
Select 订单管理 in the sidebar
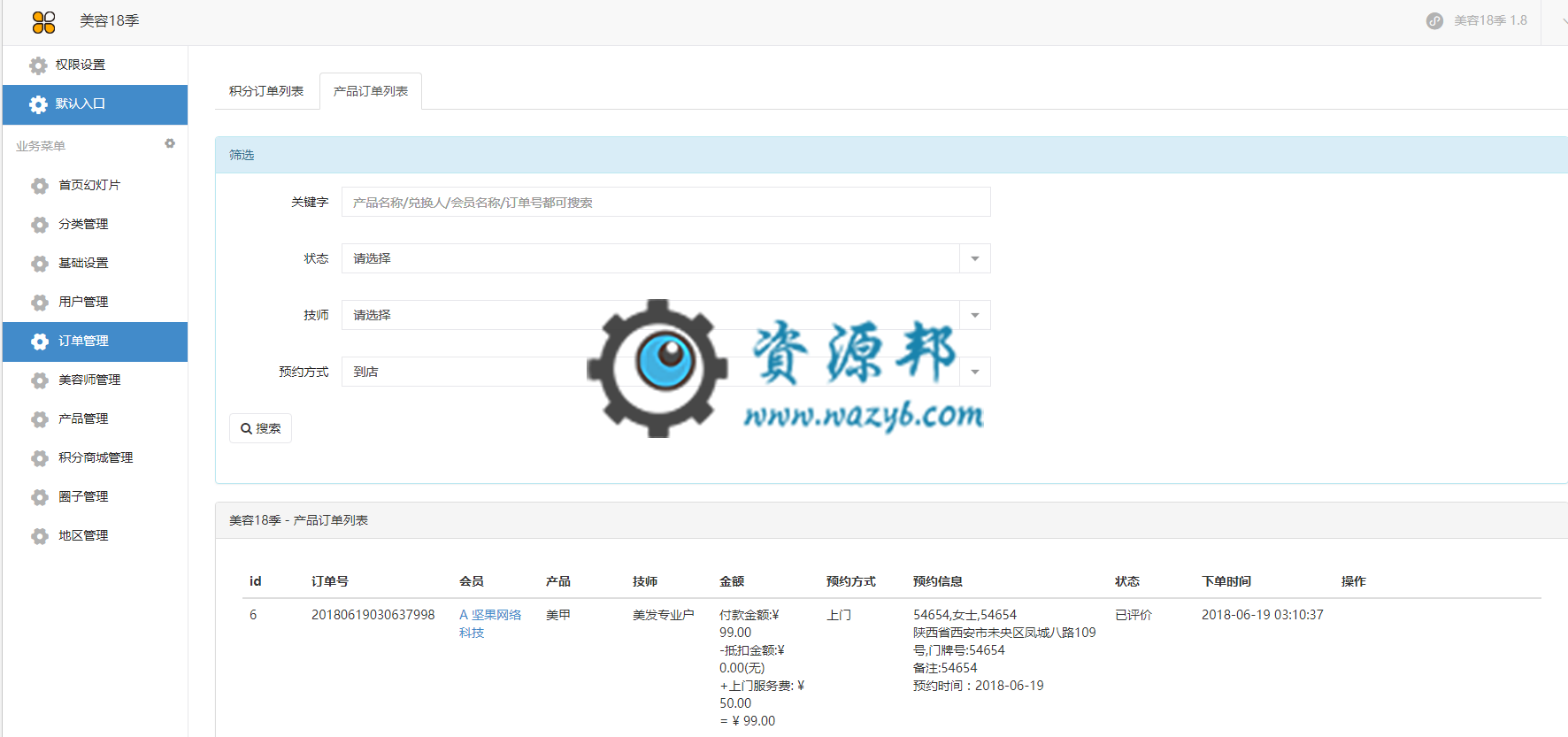[x=95, y=342]
